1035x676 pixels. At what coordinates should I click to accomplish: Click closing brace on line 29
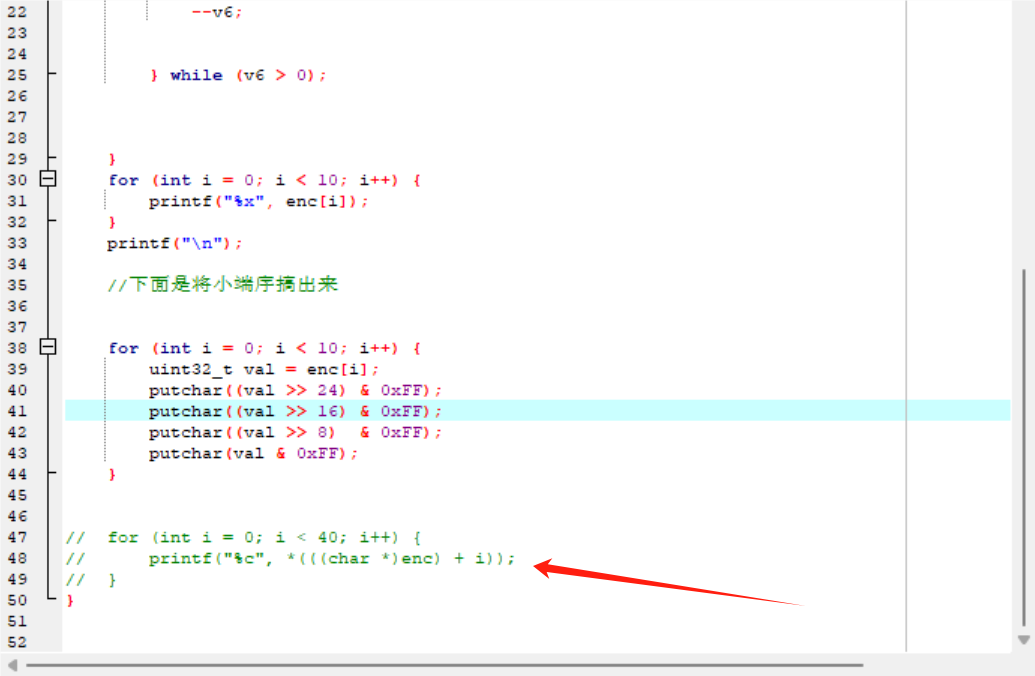pyautogui.click(x=112, y=159)
